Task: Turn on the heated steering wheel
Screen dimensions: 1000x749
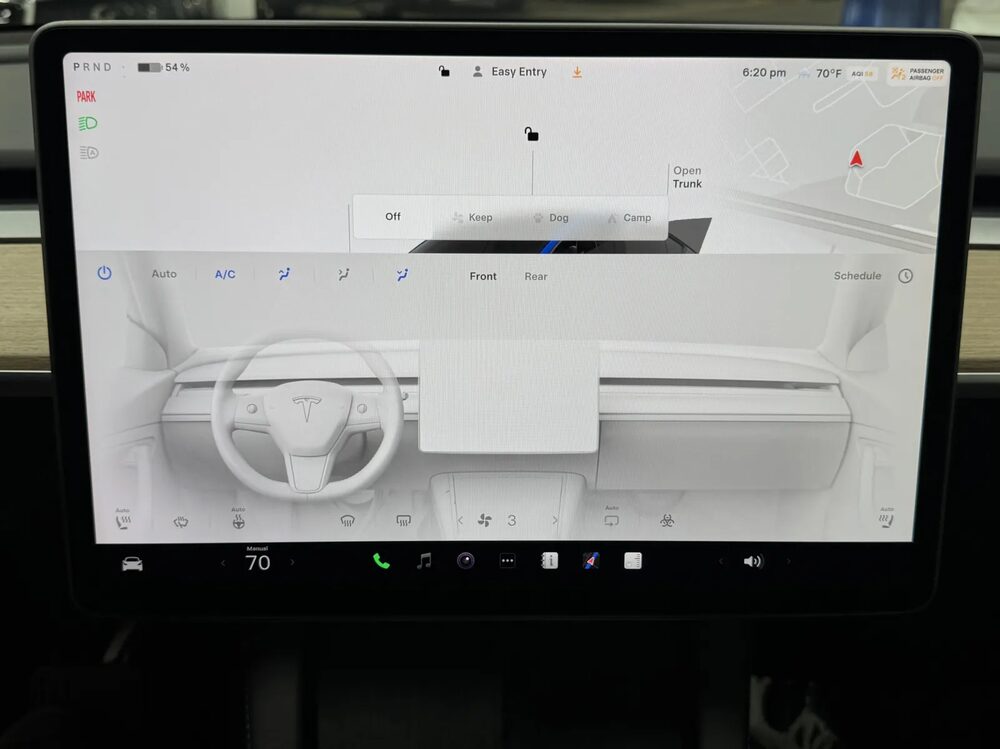Action: (x=238, y=520)
